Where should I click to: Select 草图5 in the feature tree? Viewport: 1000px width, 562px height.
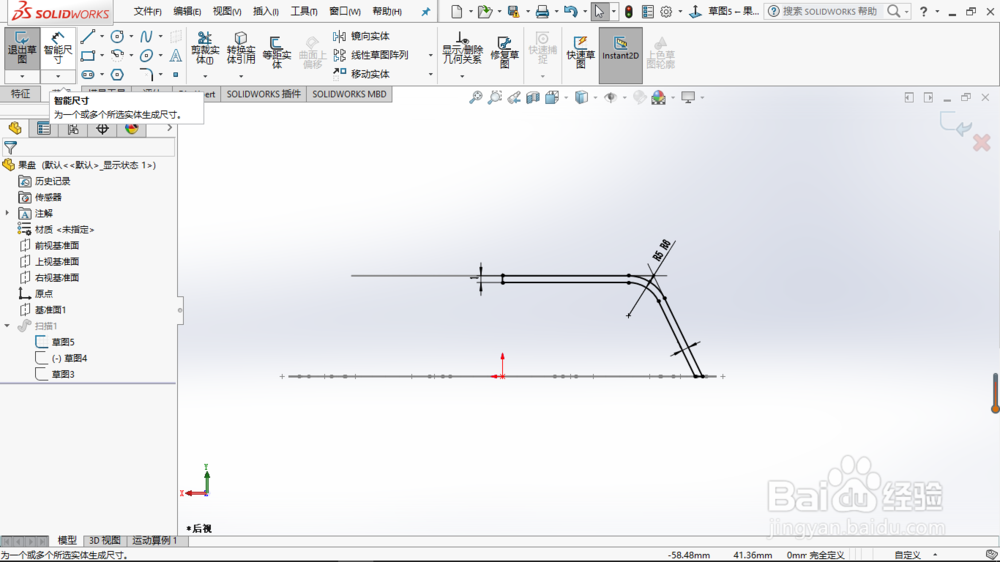point(62,342)
